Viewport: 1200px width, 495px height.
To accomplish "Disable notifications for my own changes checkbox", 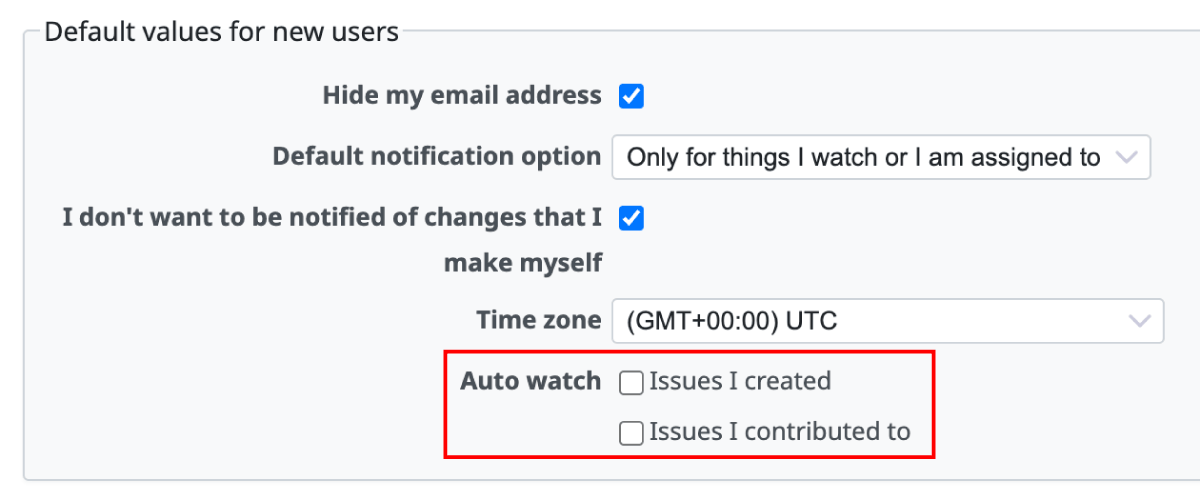I will coord(631,218).
